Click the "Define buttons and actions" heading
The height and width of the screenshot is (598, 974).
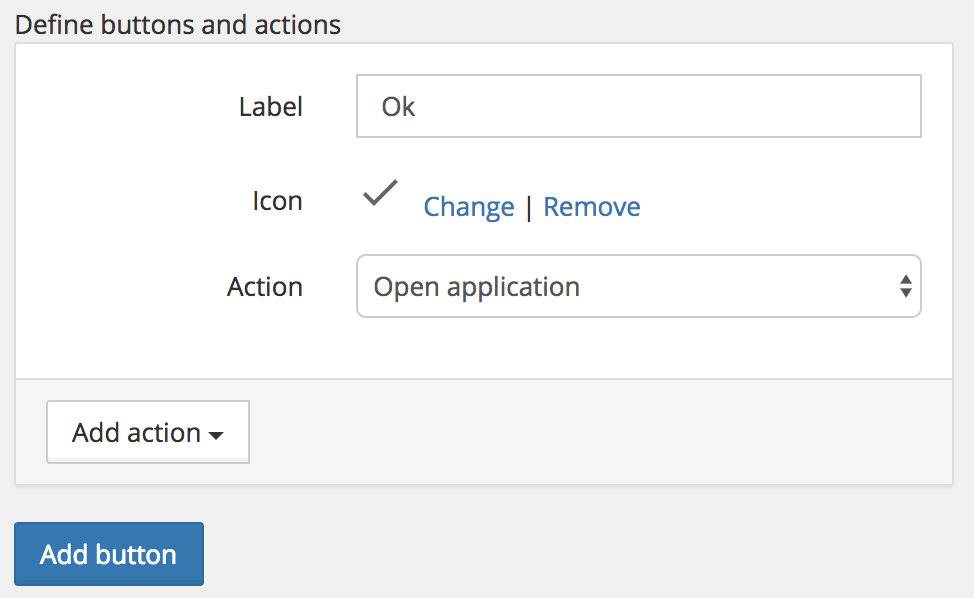click(178, 24)
